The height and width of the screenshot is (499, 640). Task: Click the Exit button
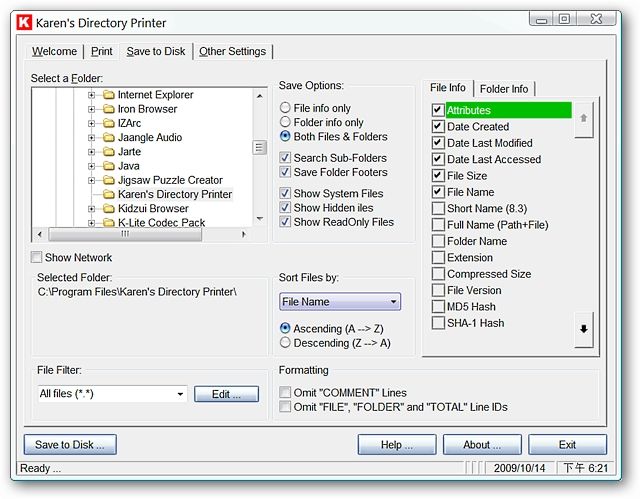tap(567, 444)
